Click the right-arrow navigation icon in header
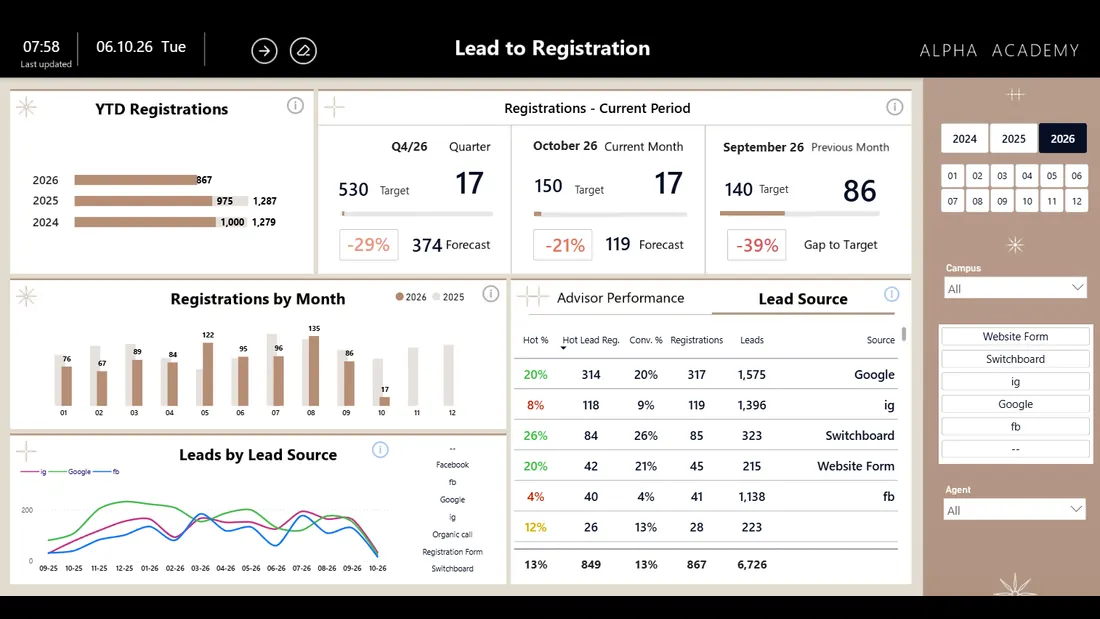1100x619 pixels. click(264, 51)
